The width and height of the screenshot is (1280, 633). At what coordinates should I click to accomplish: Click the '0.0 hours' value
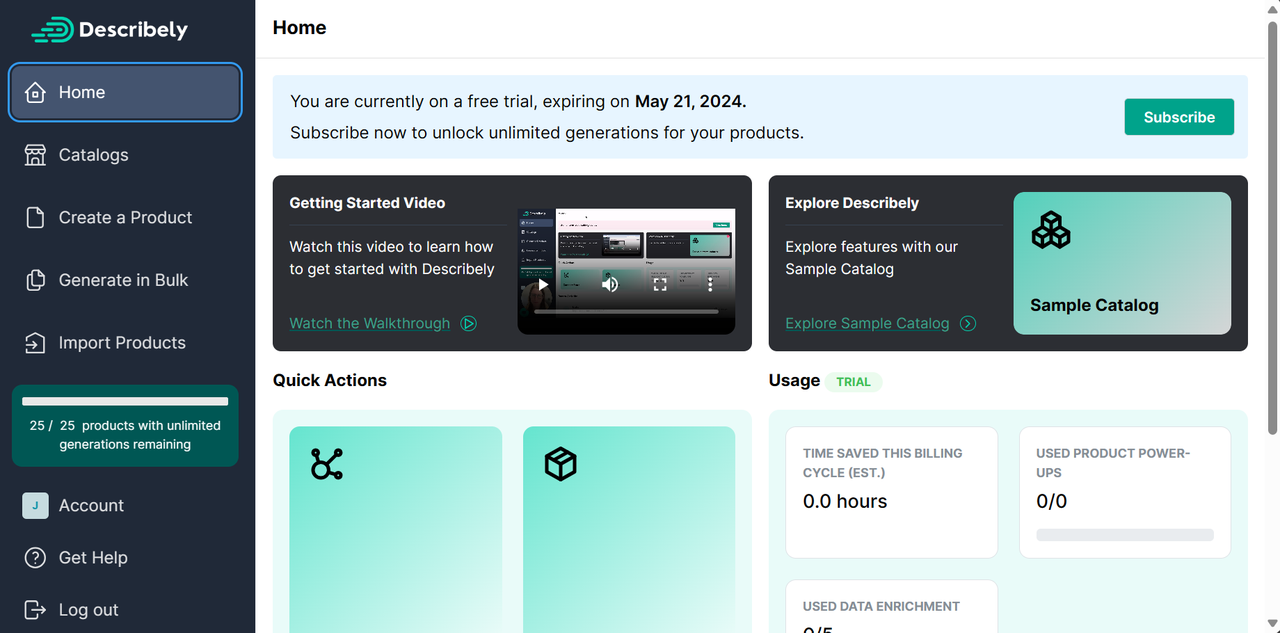(x=845, y=502)
